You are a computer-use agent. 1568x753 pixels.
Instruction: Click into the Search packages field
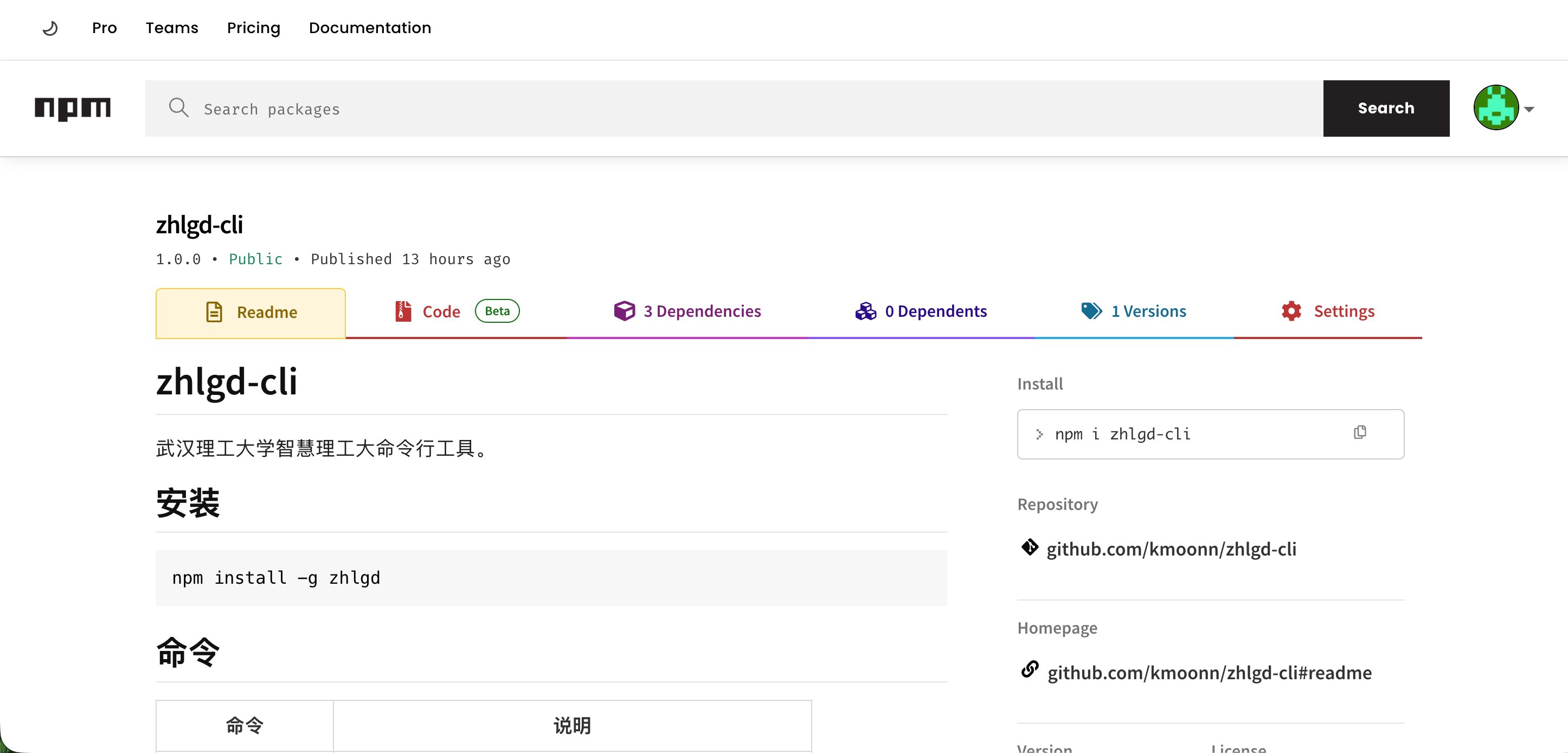tap(734, 109)
